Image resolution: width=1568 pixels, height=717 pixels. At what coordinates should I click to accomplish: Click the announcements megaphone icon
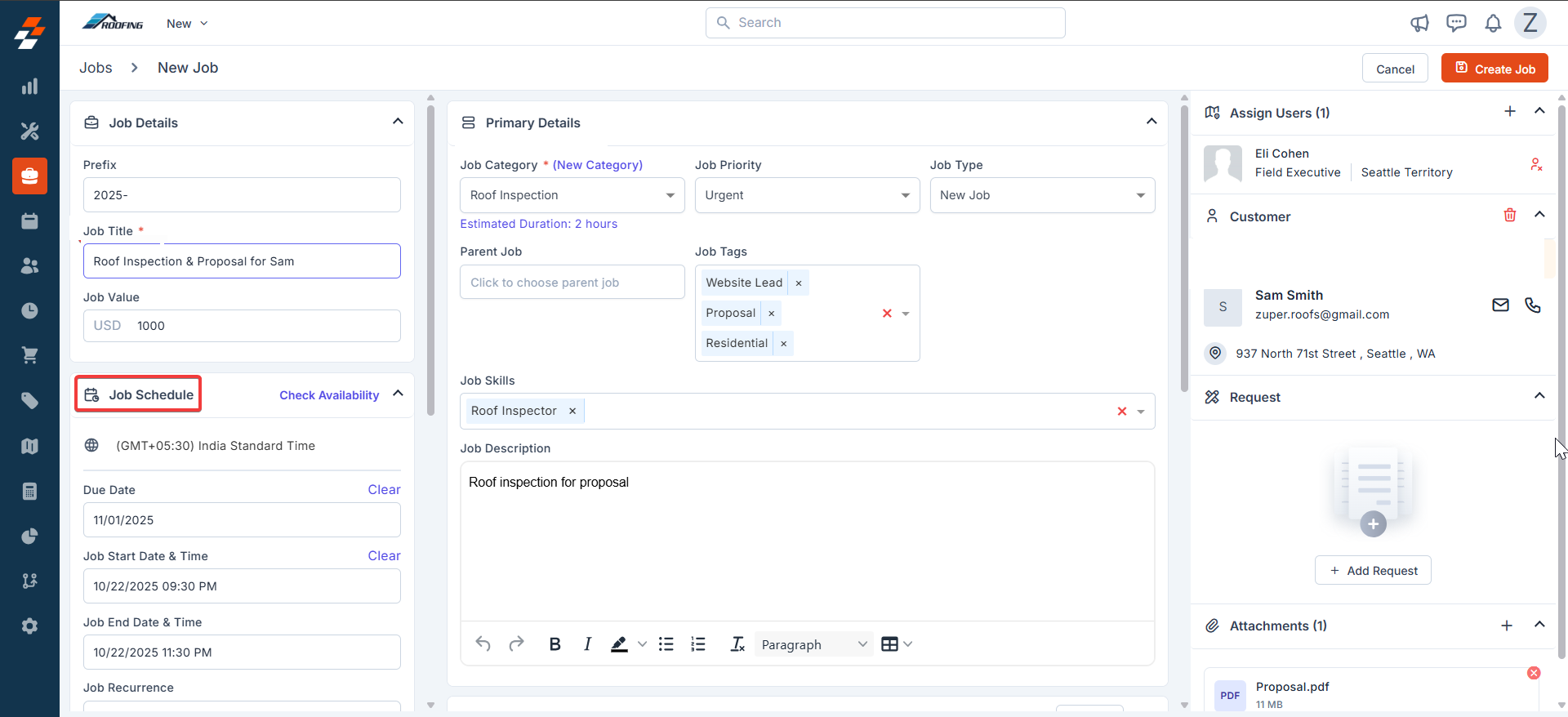click(x=1419, y=23)
